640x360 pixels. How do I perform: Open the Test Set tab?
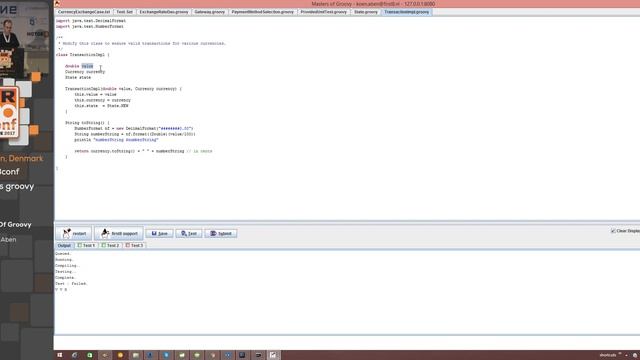124,12
